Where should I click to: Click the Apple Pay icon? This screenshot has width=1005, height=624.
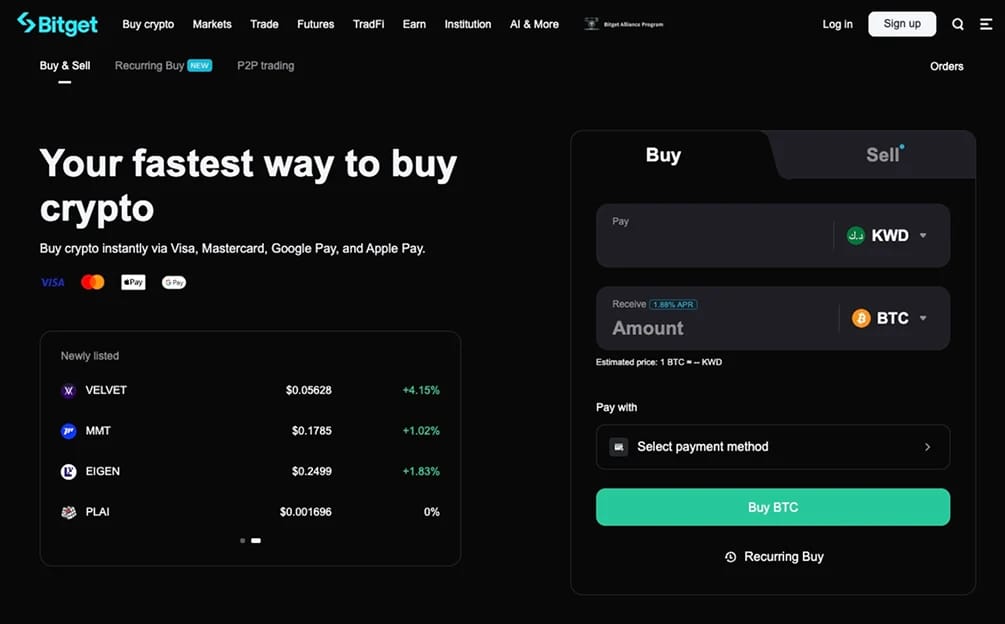(133, 282)
